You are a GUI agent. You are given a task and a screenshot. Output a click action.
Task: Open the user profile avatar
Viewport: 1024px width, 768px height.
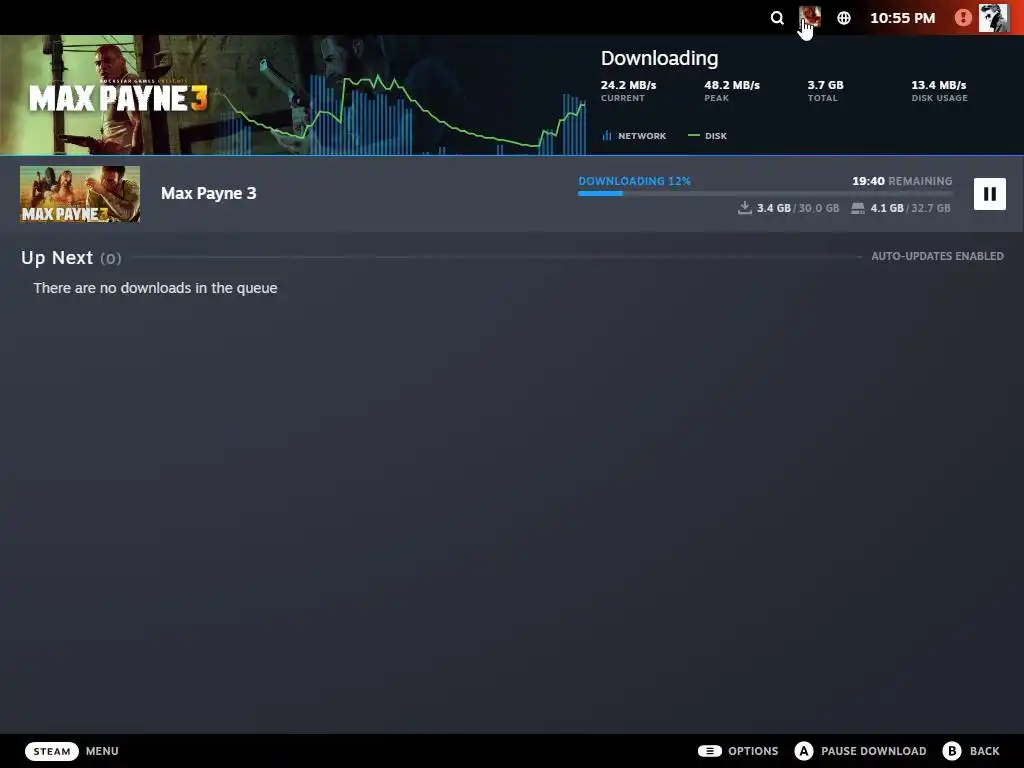pyautogui.click(x=993, y=18)
